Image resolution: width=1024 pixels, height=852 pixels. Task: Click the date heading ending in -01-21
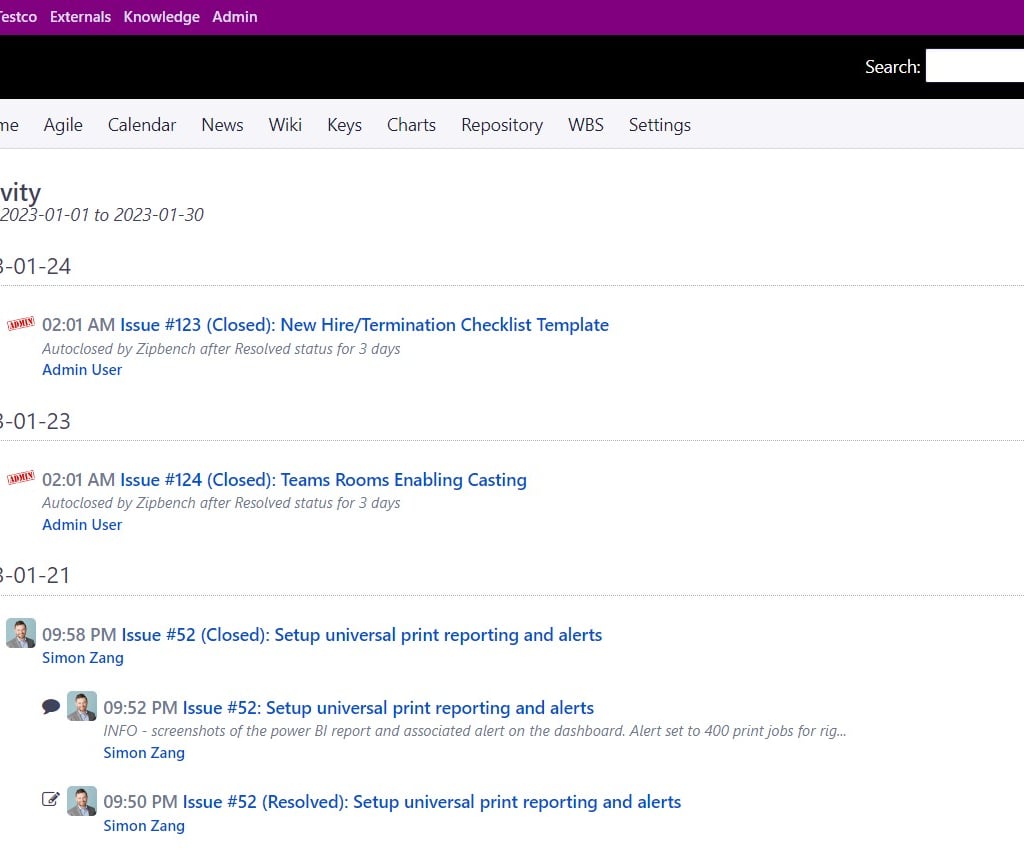[35, 575]
